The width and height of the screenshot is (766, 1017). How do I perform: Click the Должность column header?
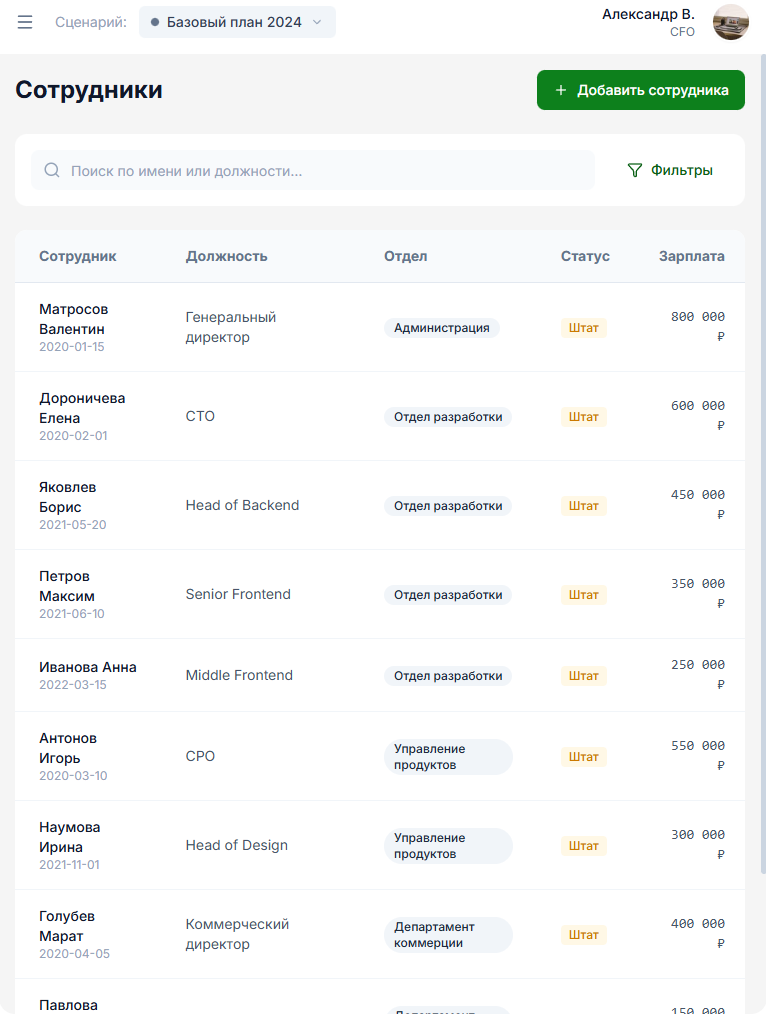coord(226,256)
